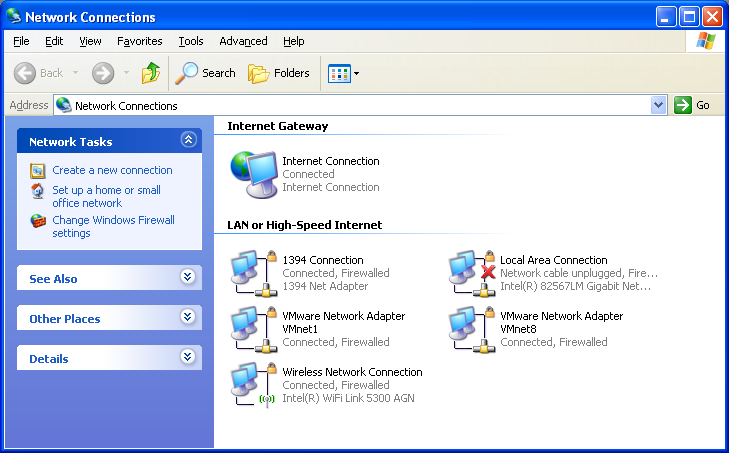Open the Favorites menu

pyautogui.click(x=139, y=41)
